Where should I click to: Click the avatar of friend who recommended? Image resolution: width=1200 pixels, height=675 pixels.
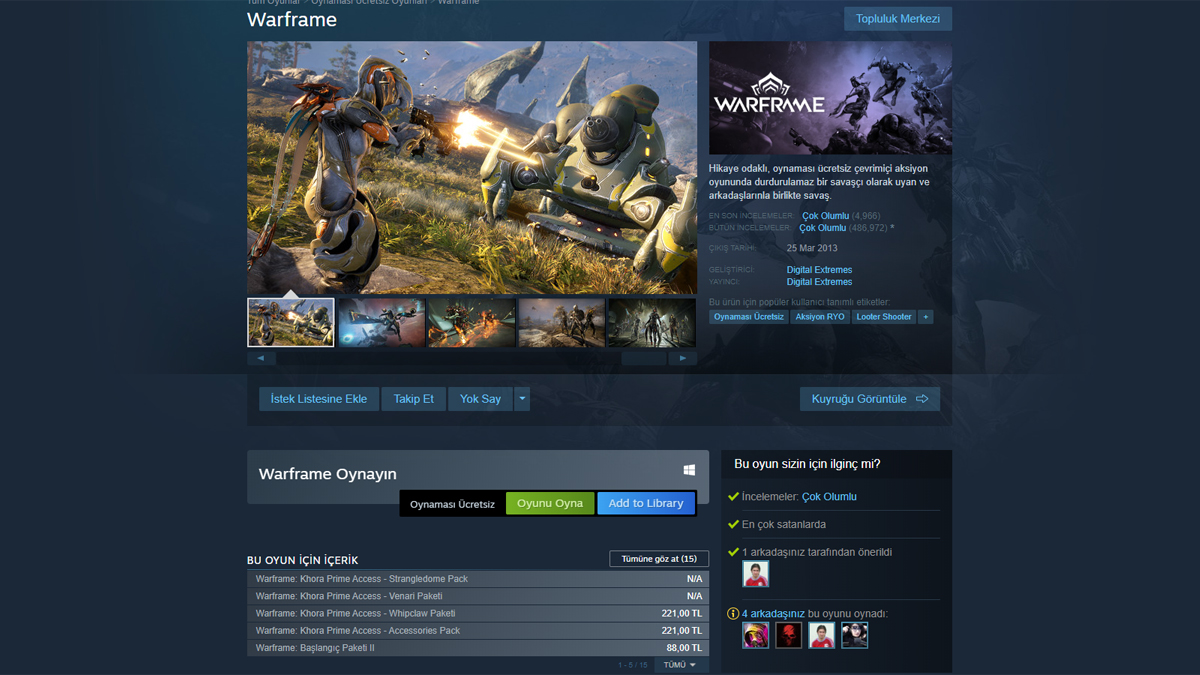click(x=756, y=574)
